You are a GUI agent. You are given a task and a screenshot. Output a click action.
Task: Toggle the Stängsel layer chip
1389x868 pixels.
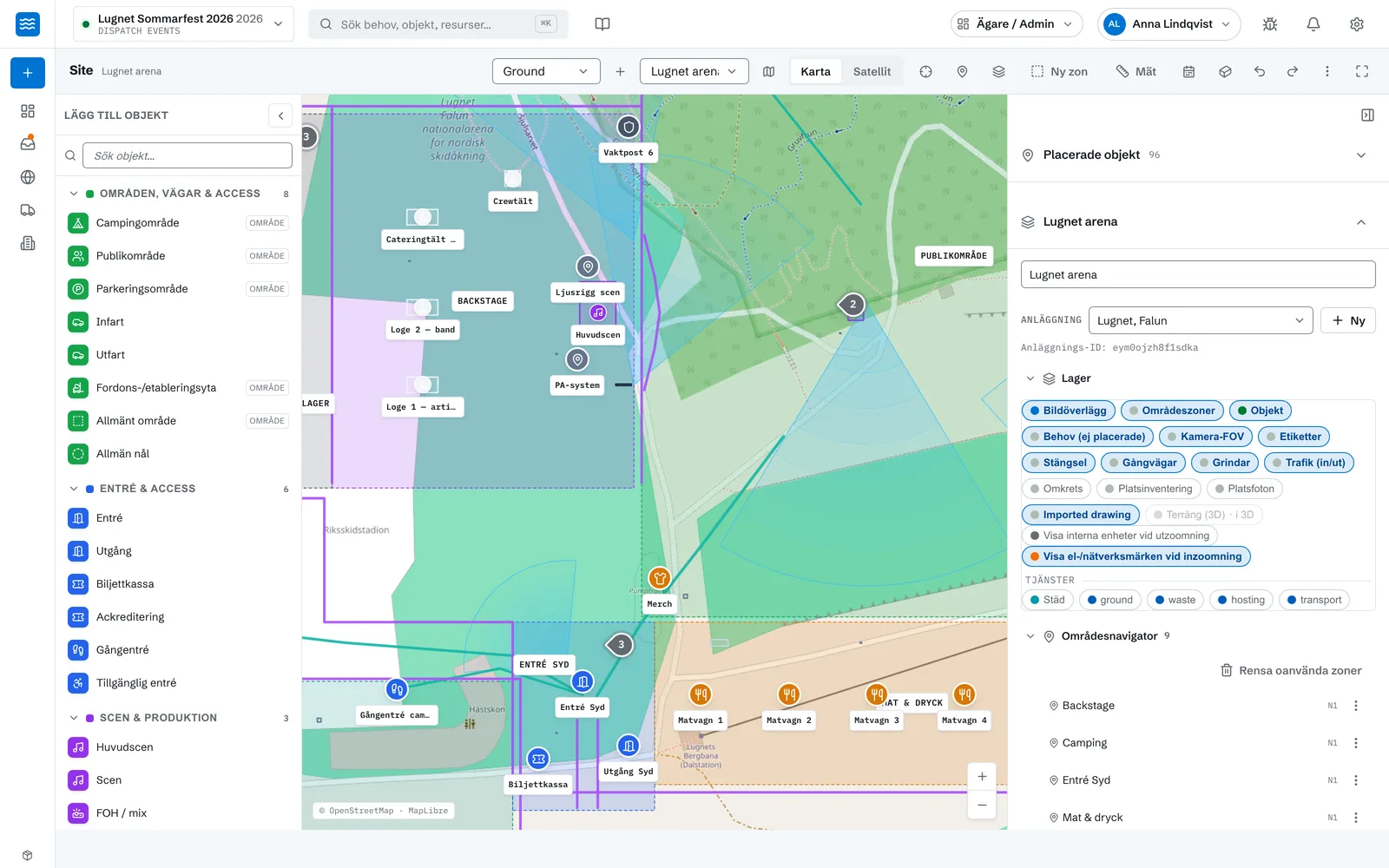click(1058, 463)
